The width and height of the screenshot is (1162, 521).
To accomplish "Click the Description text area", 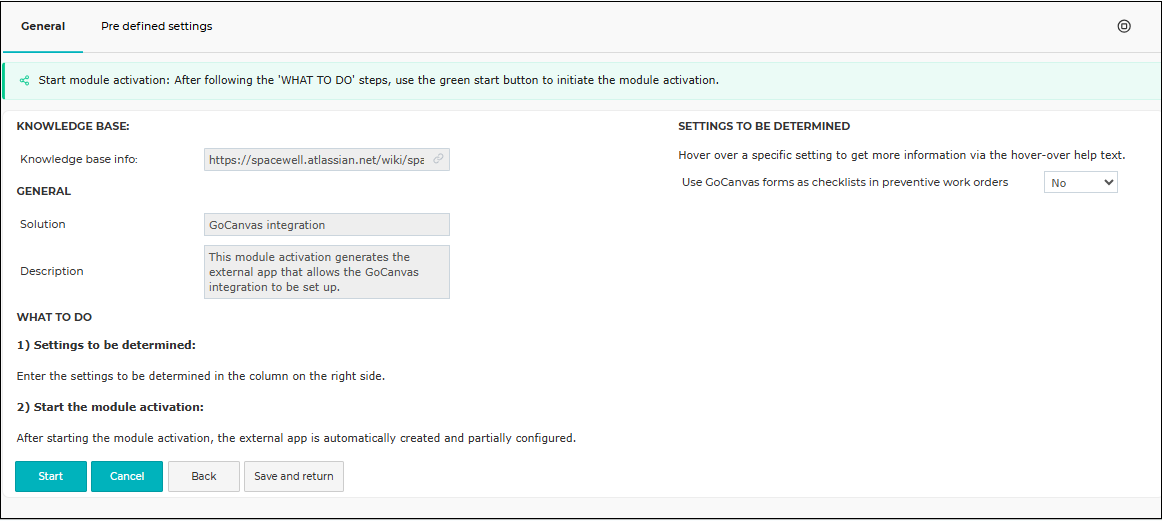I will pyautogui.click(x=327, y=272).
